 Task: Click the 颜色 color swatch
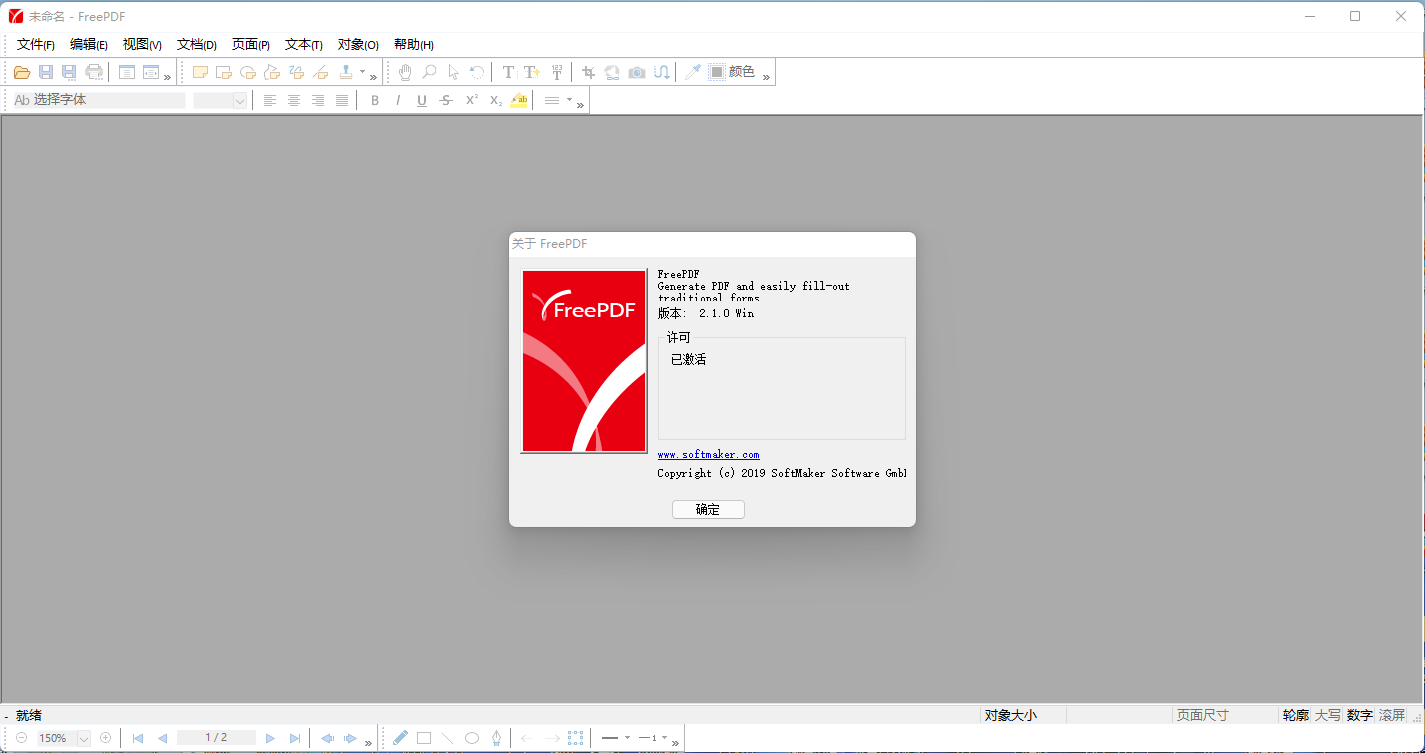click(717, 72)
